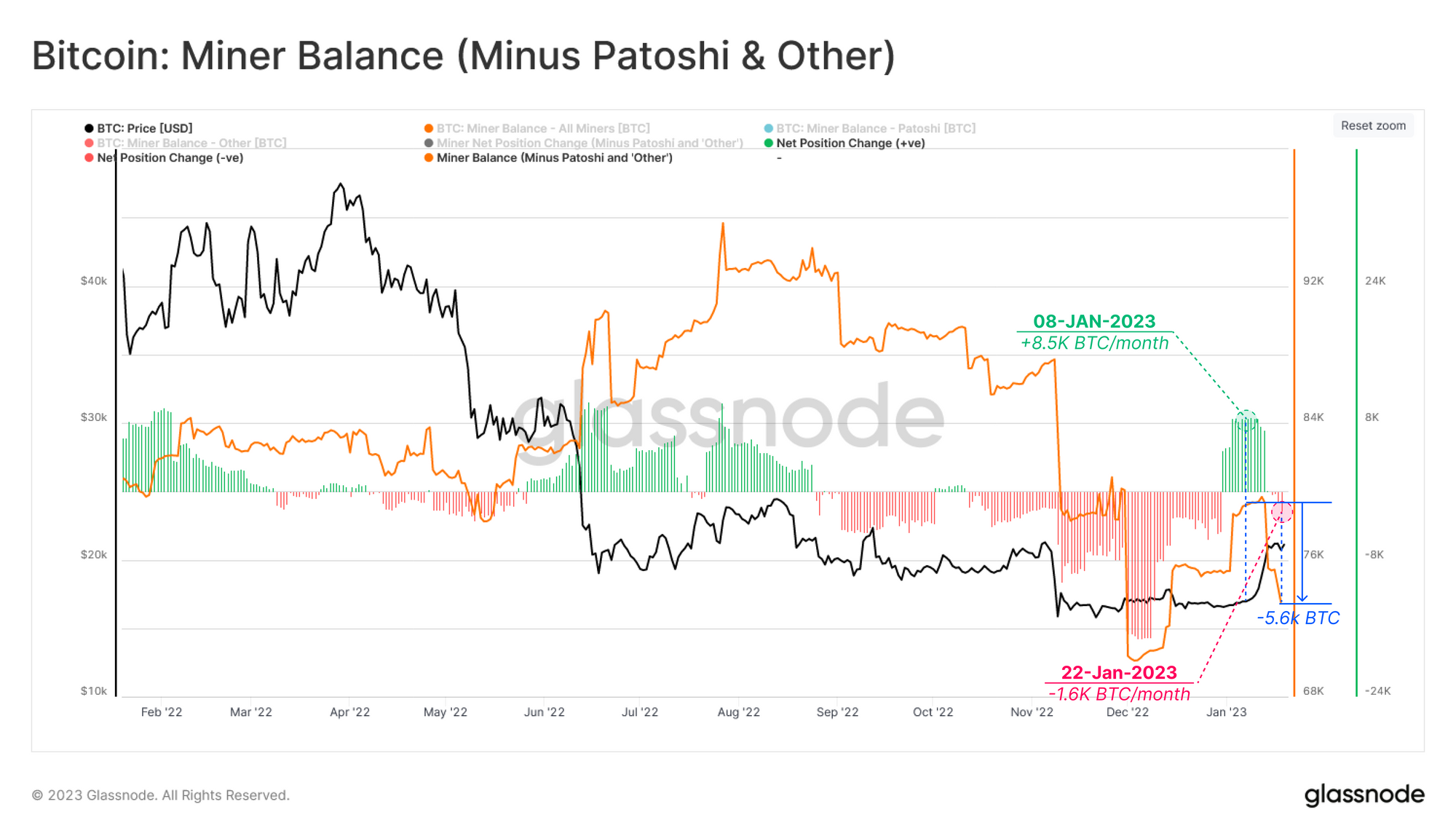This screenshot has width=1456, height=839.
Task: Click the green circle marker at 08-JAN-2023 peak
Action: point(1246,420)
